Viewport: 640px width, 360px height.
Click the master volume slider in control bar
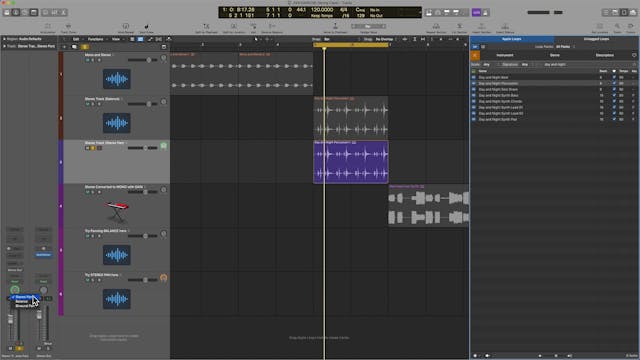545,13
